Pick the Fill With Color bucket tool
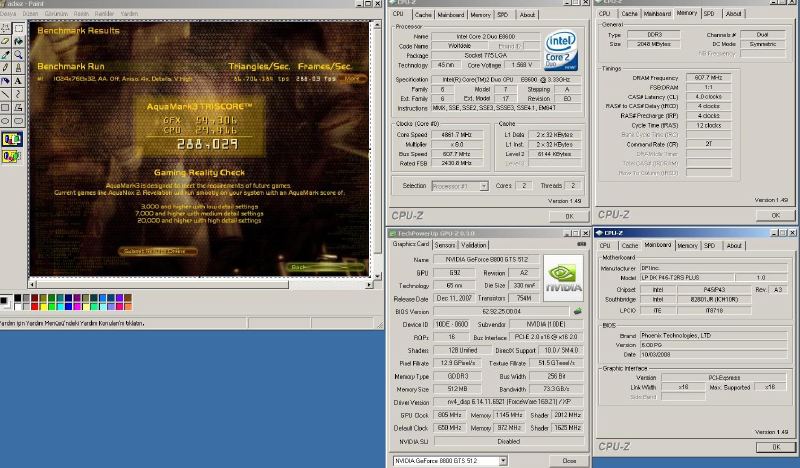The height and width of the screenshot is (468, 800). coord(19,41)
